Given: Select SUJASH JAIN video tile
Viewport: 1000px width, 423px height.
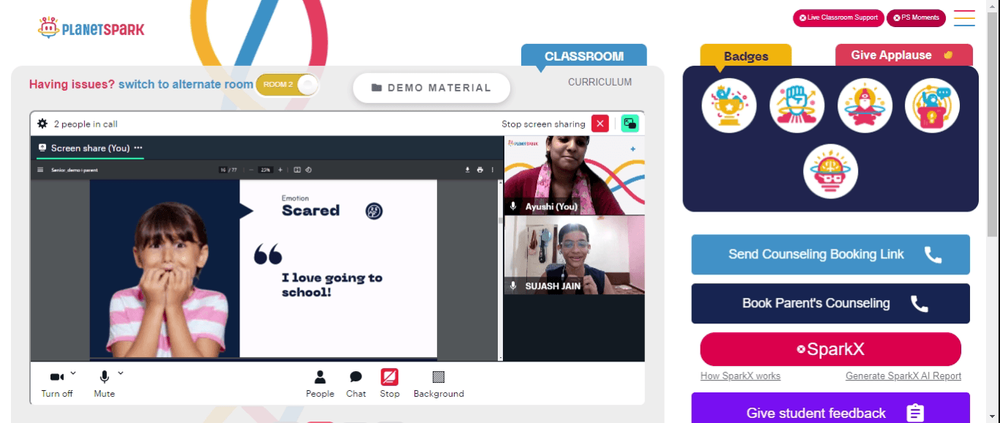Looking at the screenshot, I should (x=574, y=255).
